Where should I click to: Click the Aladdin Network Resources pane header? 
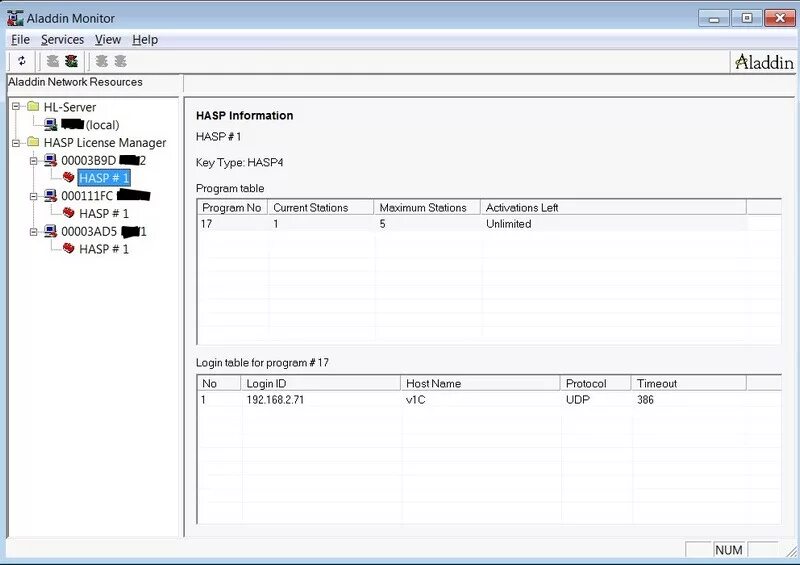(x=95, y=82)
